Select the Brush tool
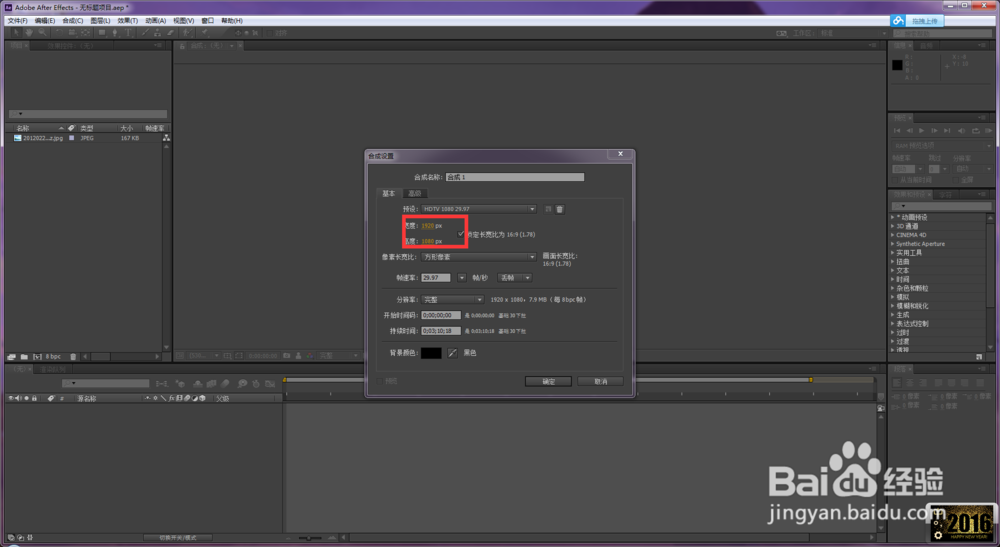This screenshot has height=547, width=1000. (145, 32)
